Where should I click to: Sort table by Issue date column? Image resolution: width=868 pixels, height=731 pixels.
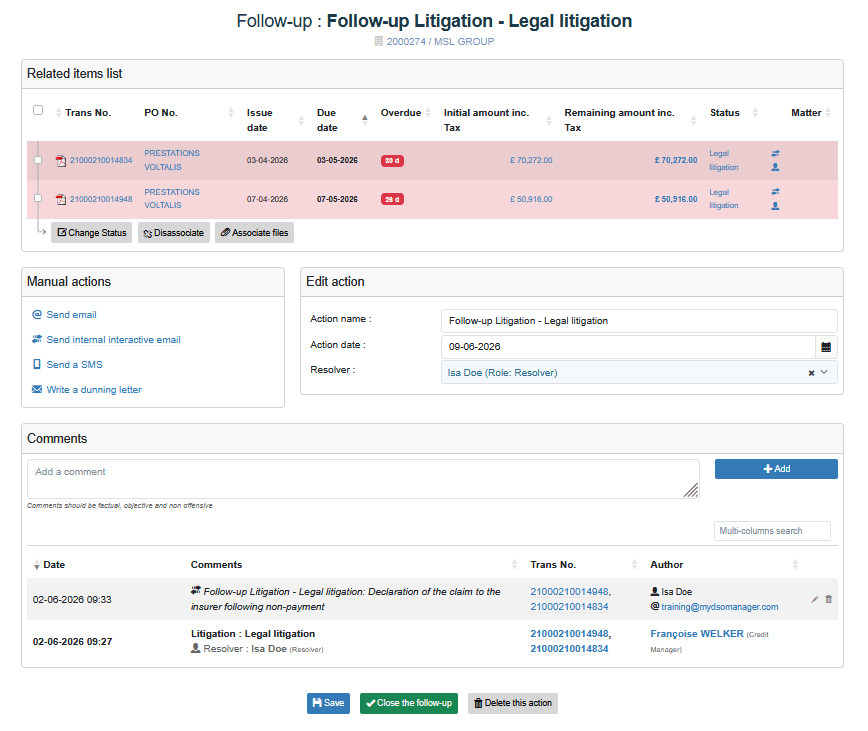[301, 120]
